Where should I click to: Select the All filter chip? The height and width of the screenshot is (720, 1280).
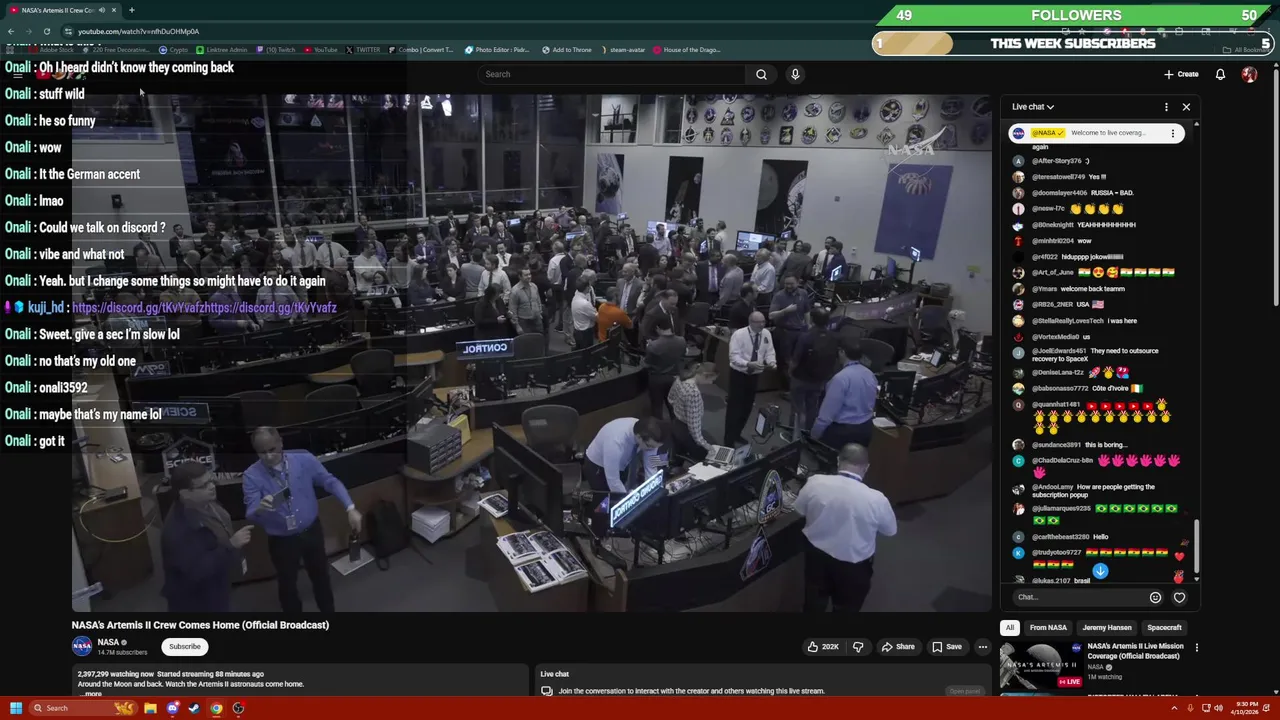click(x=1010, y=628)
